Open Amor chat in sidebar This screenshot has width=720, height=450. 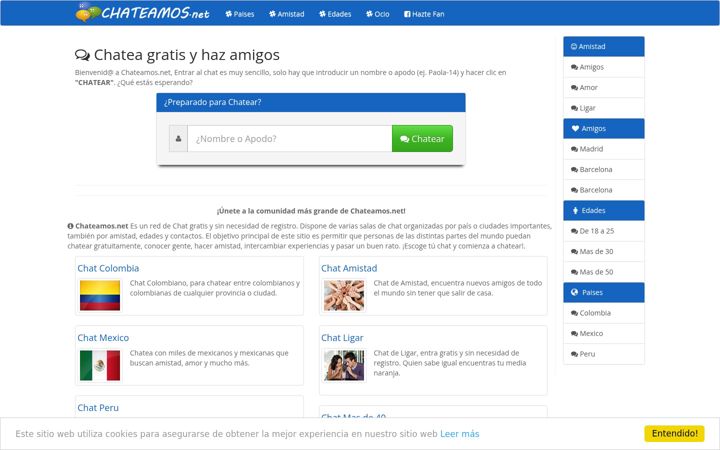(604, 87)
